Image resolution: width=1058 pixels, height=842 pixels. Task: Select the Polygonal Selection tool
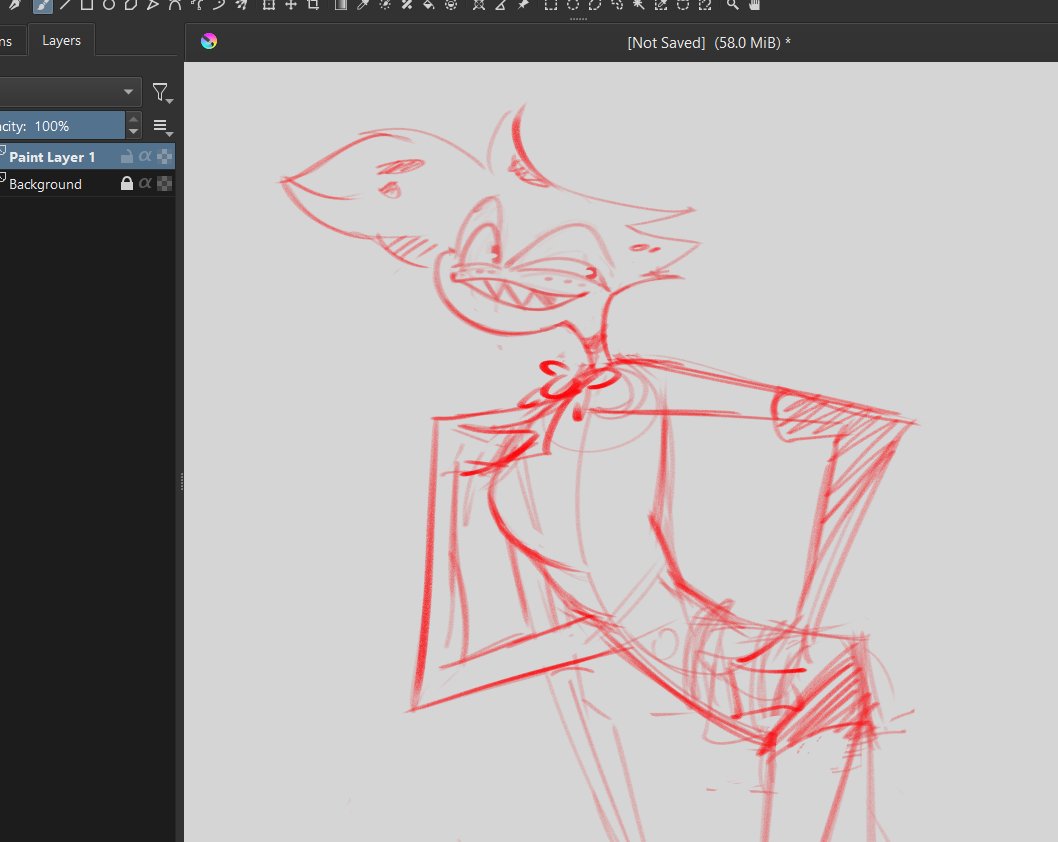pos(594,5)
